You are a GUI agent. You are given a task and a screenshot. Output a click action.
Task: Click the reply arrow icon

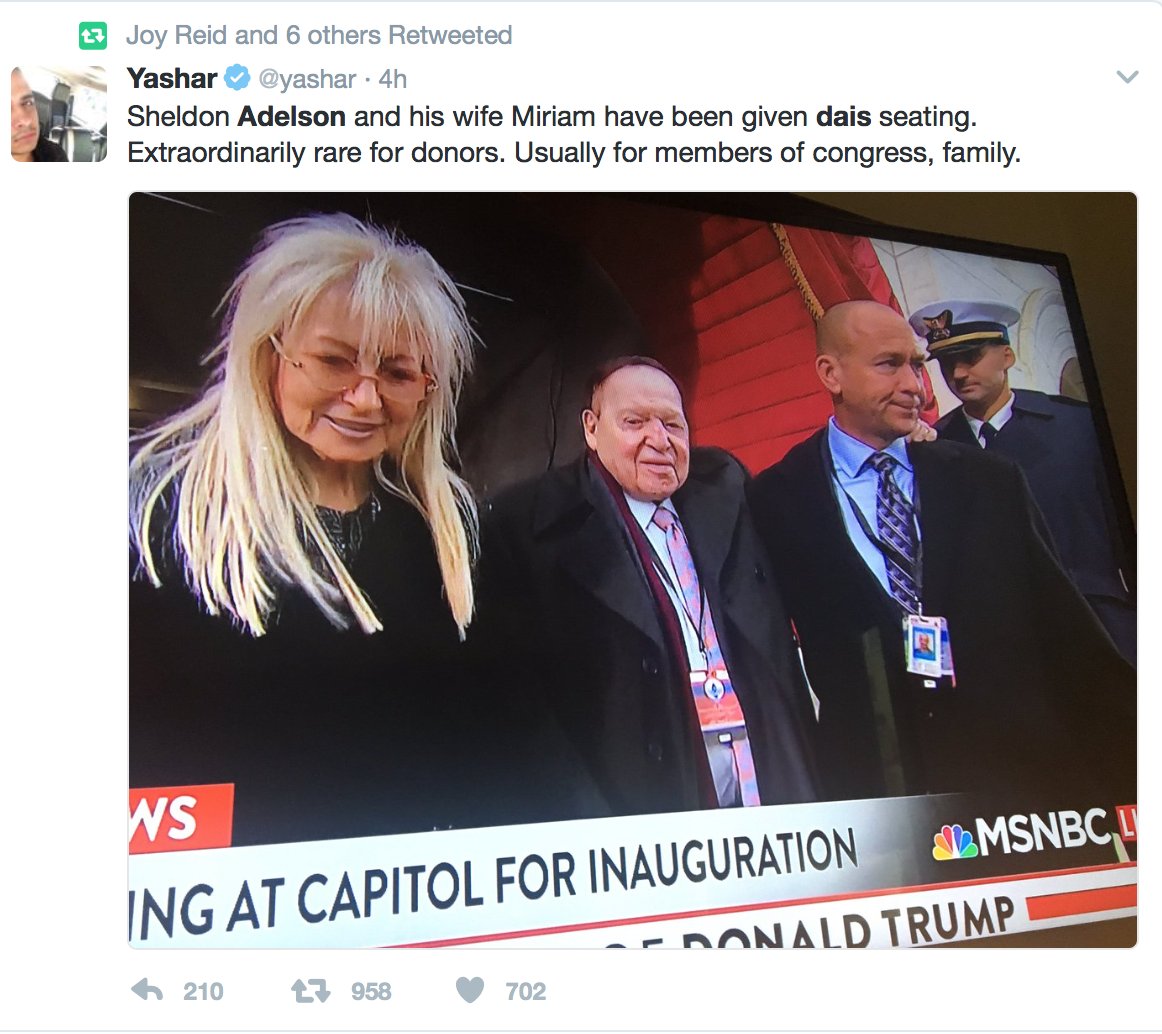pyautogui.click(x=147, y=990)
